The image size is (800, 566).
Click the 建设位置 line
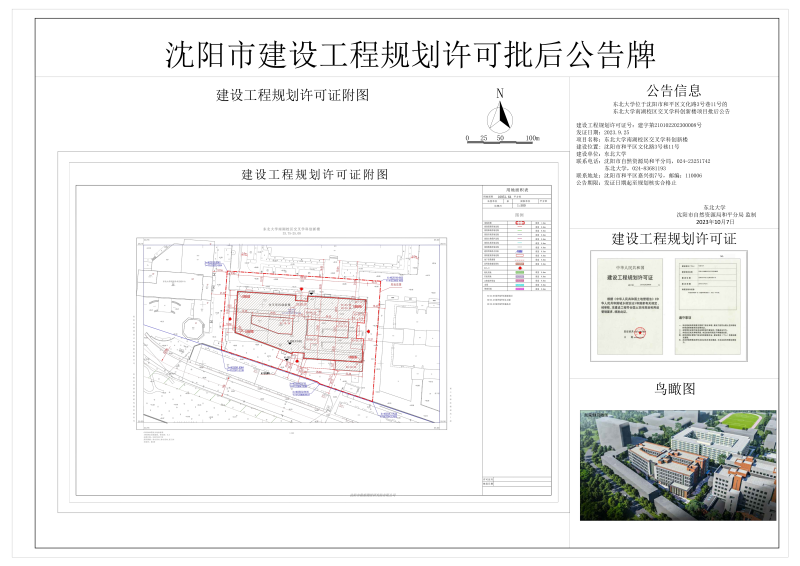coord(628,146)
